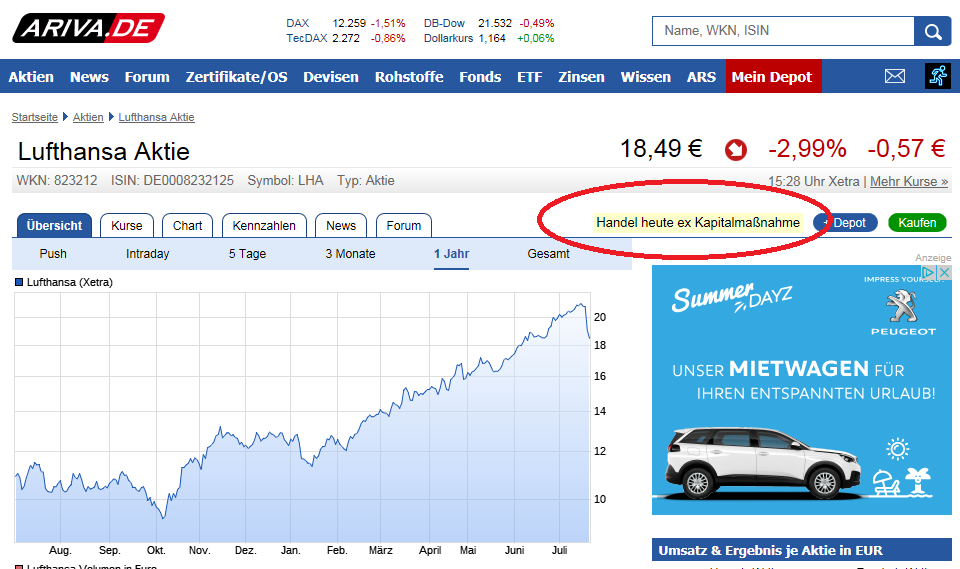Viewport: 960px width, 569px height.
Task: Open Zertifikate/OS navigation item
Action: (x=236, y=77)
